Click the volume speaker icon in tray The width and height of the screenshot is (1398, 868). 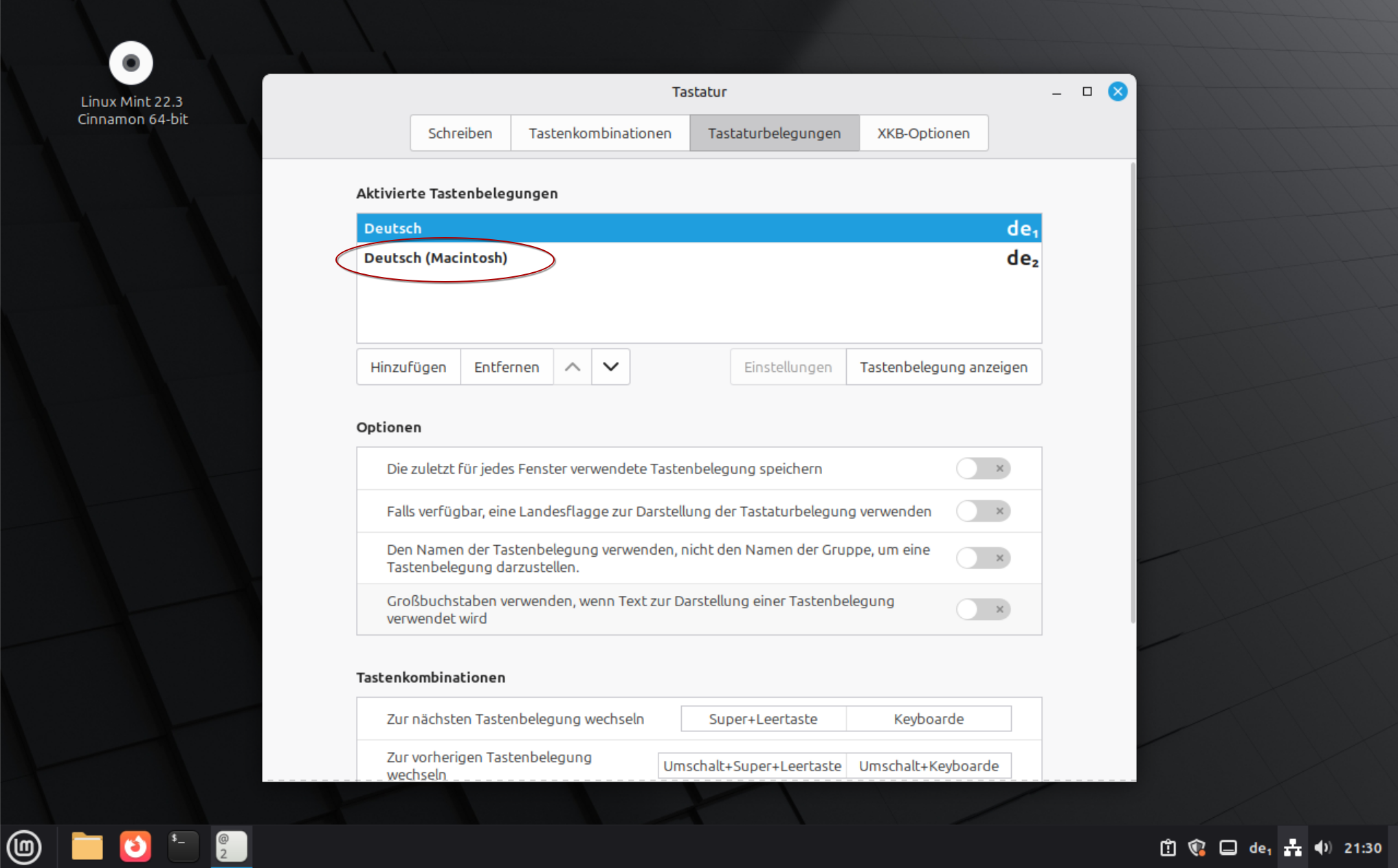[1322, 848]
